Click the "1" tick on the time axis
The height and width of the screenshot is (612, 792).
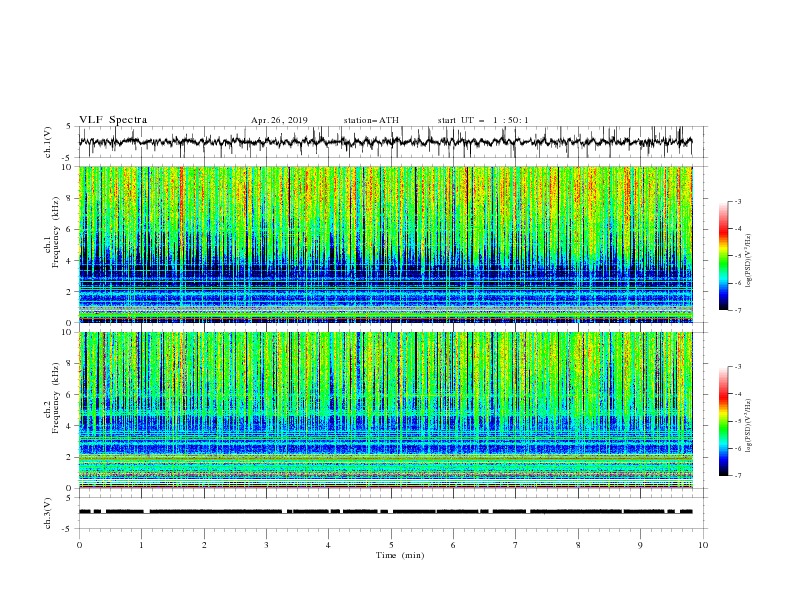(141, 545)
